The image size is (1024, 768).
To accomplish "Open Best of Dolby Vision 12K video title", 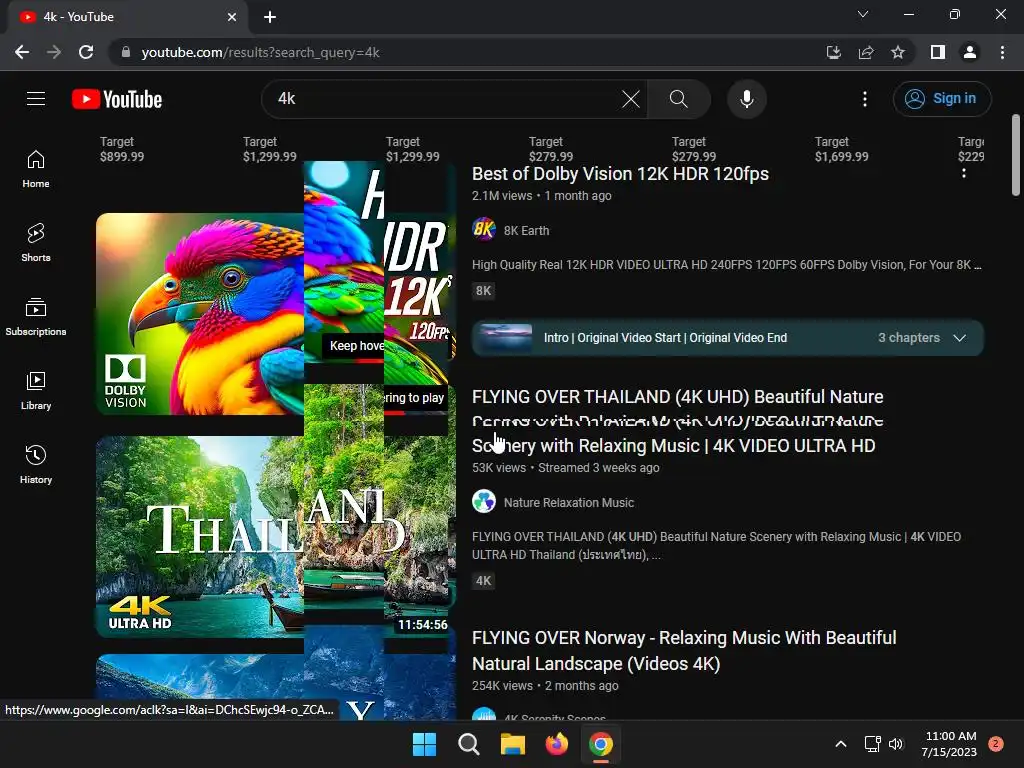I will tap(620, 174).
